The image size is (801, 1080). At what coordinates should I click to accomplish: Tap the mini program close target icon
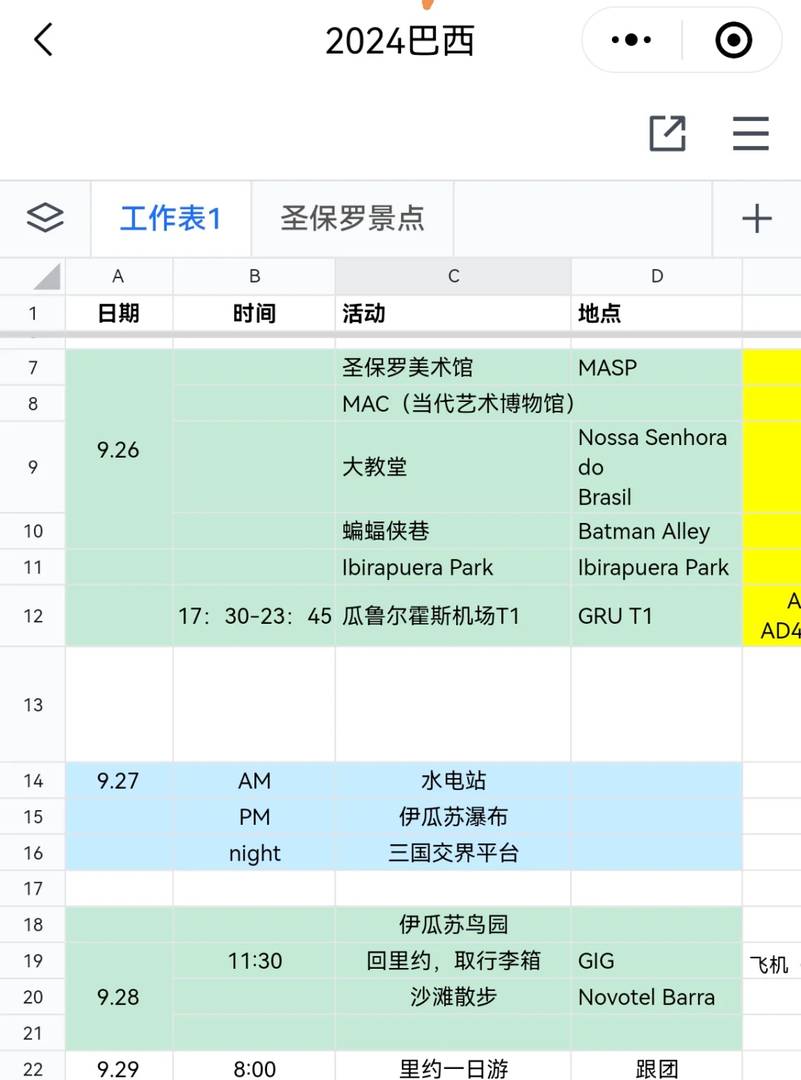tap(734, 41)
